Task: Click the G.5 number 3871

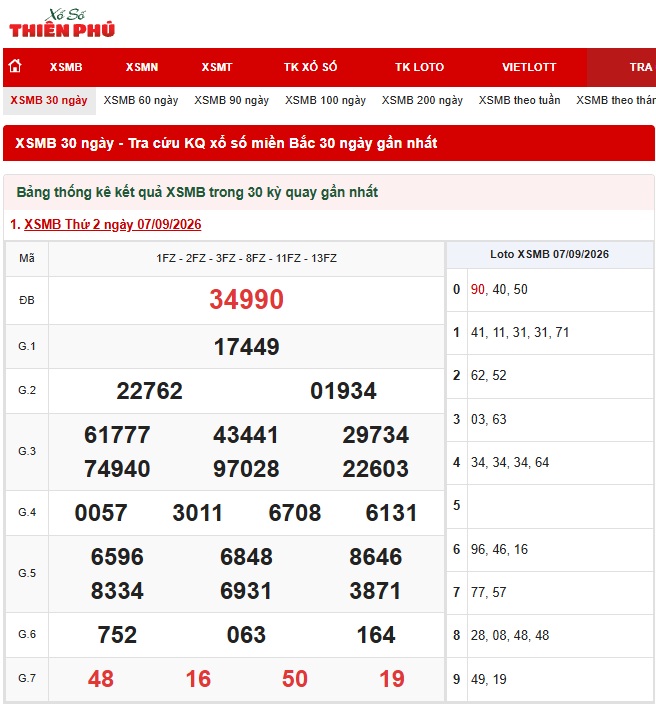Action: coord(375,591)
